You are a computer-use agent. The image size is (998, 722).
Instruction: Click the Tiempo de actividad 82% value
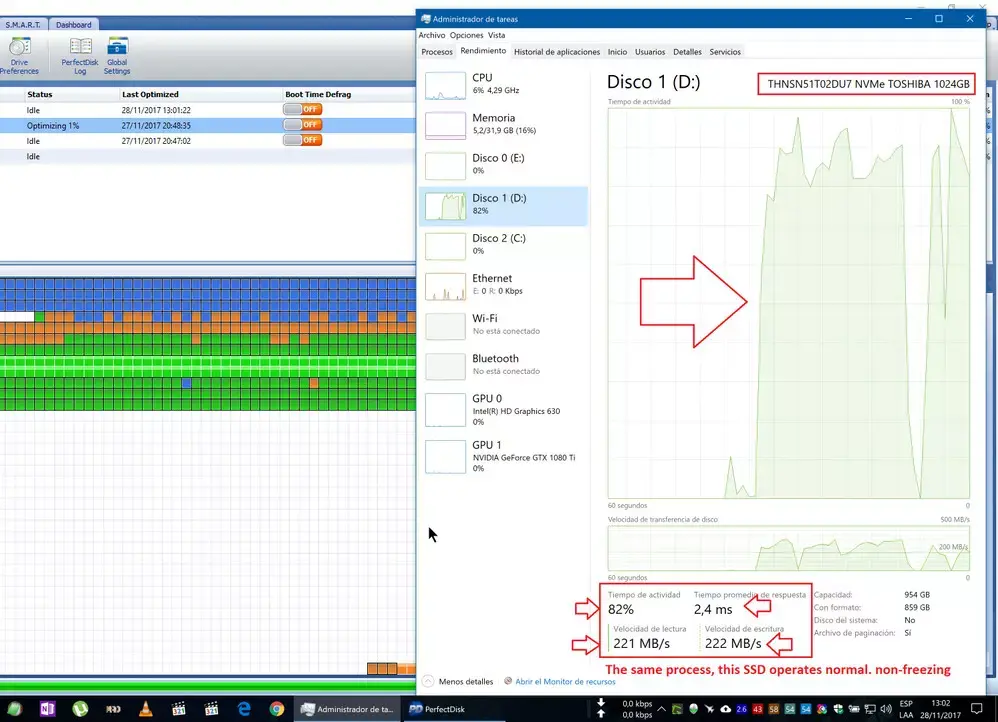click(x=621, y=609)
